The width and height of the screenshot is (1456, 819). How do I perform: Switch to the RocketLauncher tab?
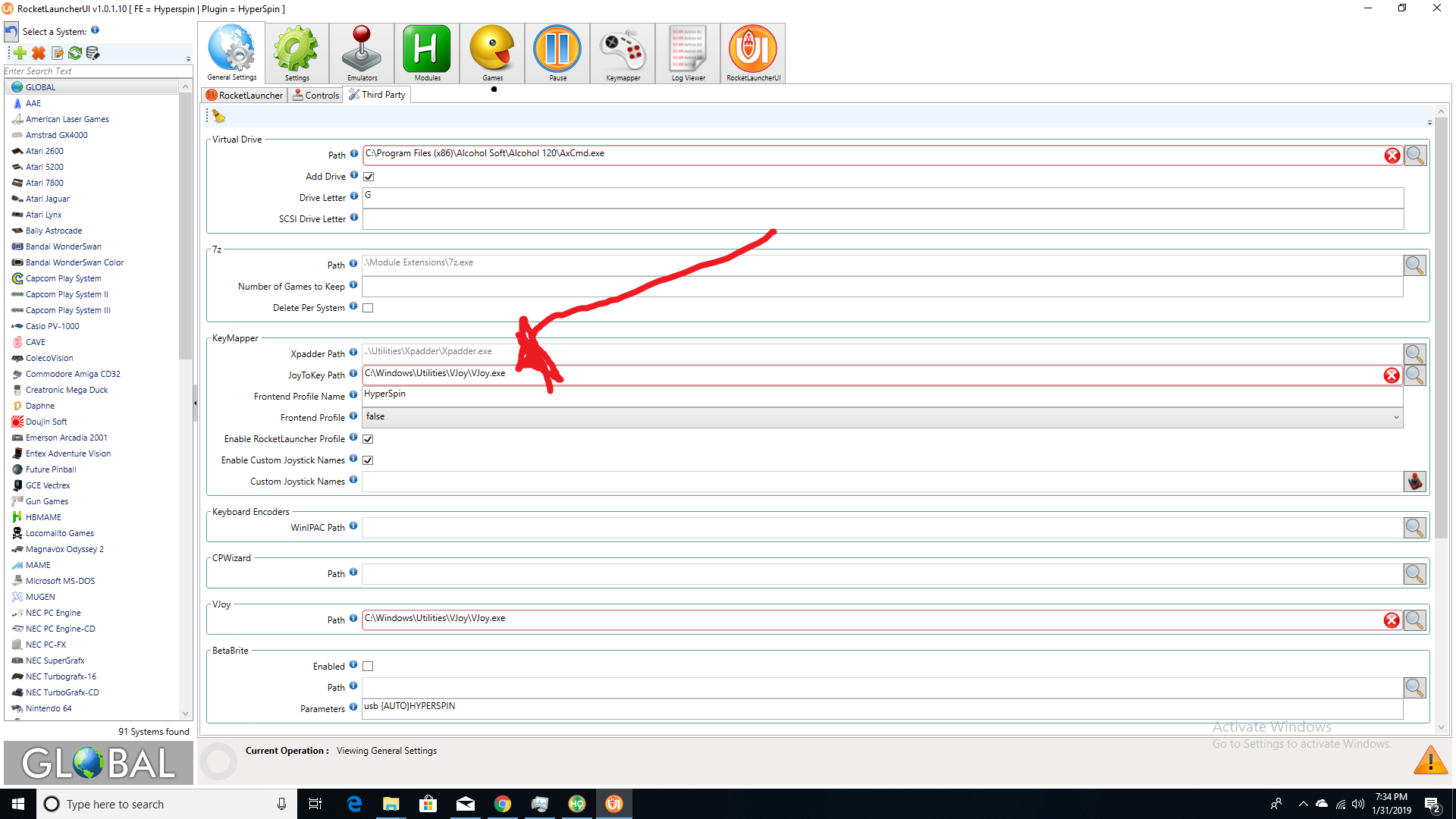click(244, 95)
